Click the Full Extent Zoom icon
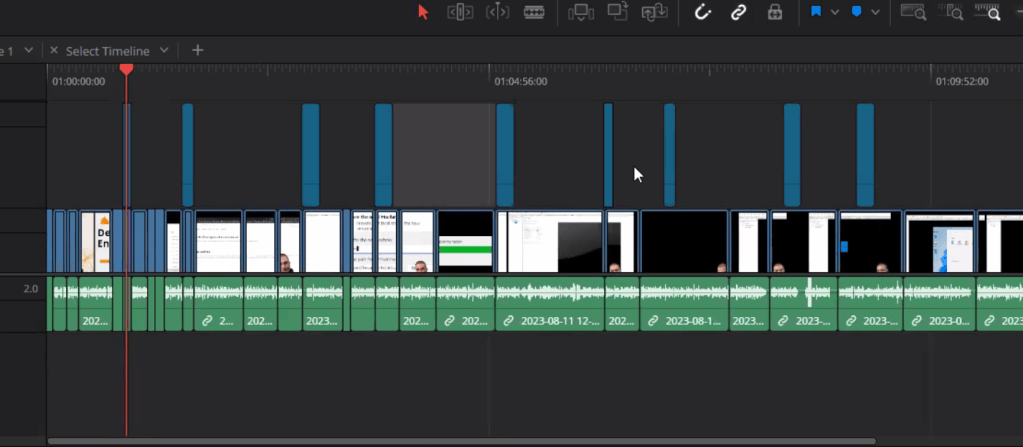This screenshot has height=447, width=1023. [x=913, y=12]
